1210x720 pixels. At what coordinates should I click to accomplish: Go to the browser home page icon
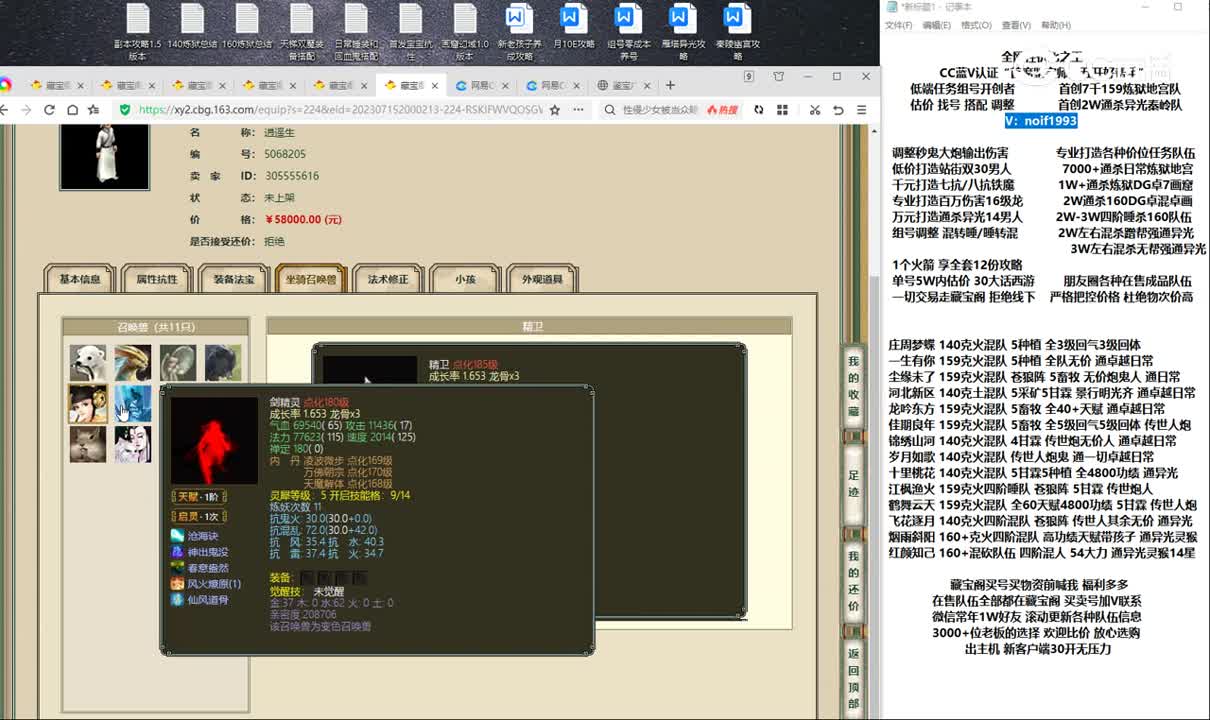[72, 109]
